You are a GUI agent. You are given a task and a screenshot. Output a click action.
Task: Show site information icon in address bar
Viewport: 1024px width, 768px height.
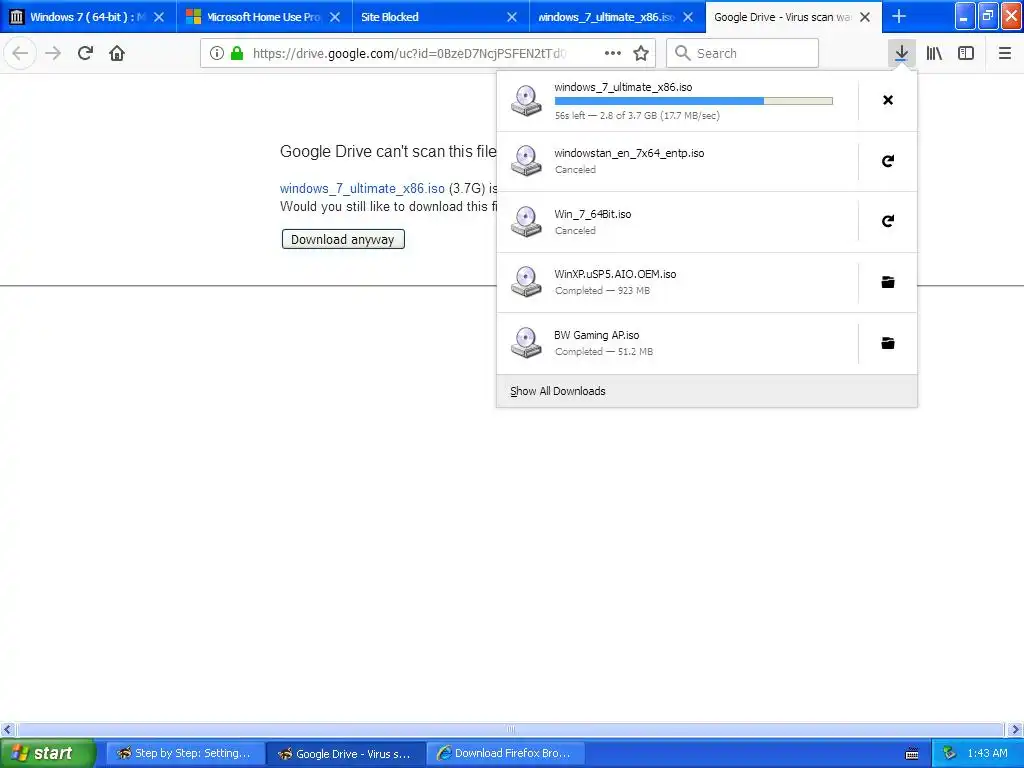click(217, 53)
